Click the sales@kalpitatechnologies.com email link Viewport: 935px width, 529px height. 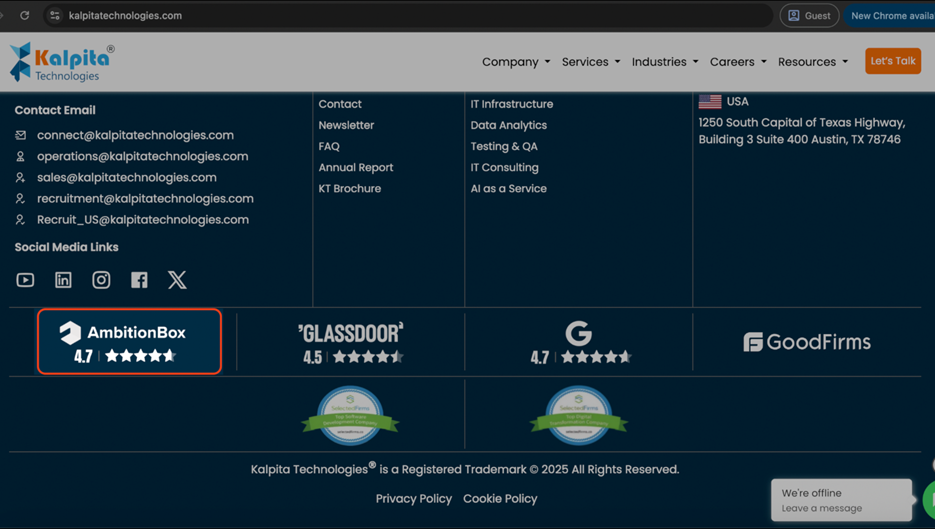(x=127, y=178)
